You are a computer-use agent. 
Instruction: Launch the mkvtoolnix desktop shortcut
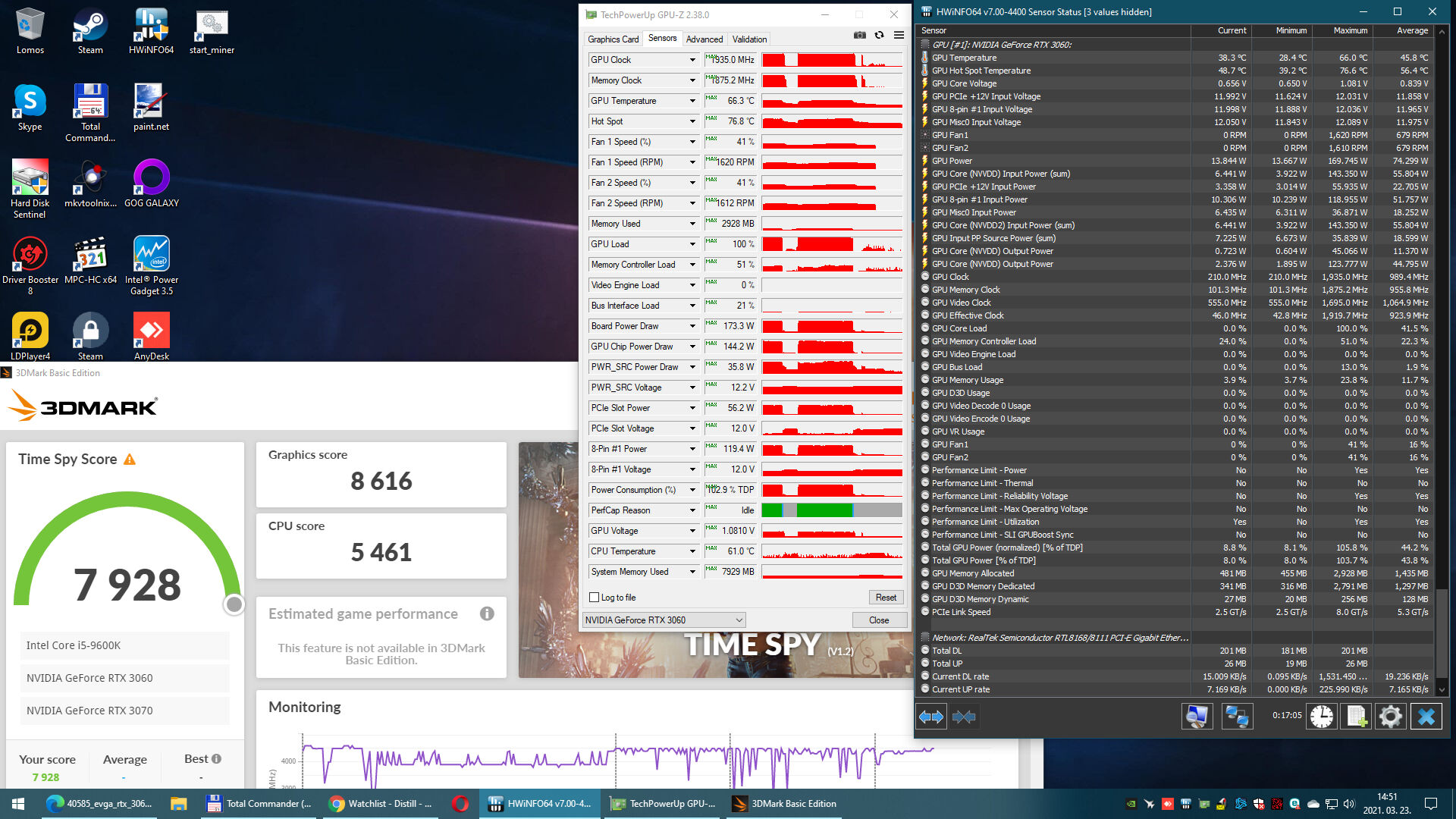(90, 184)
